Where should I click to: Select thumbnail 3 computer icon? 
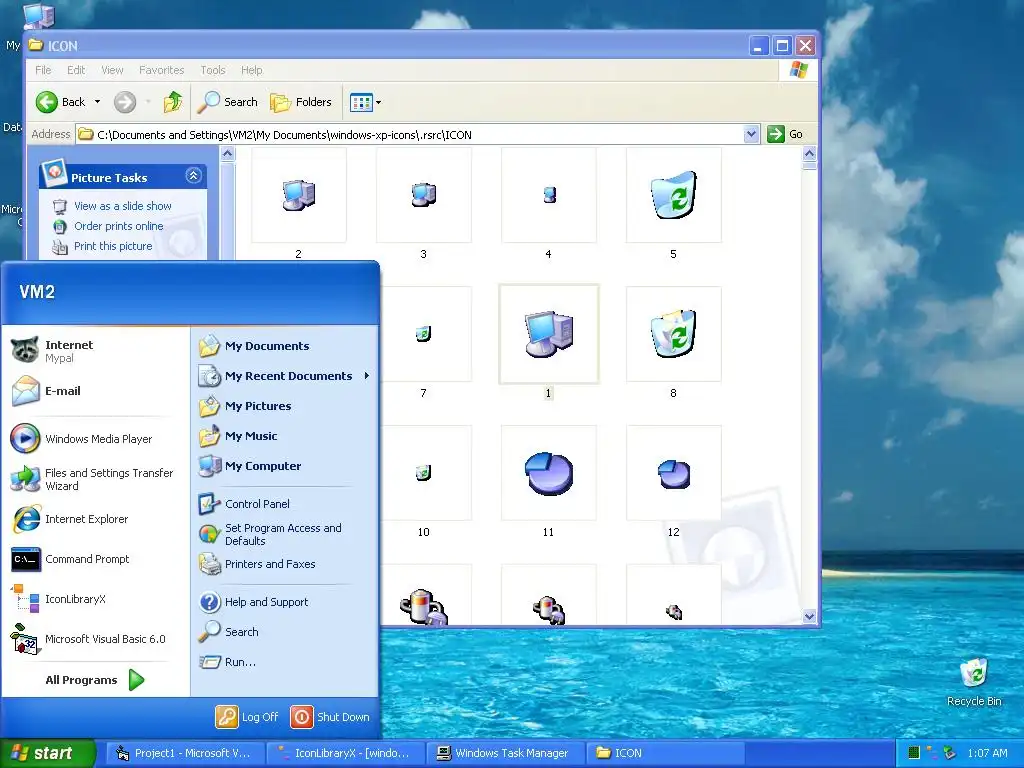click(x=423, y=195)
